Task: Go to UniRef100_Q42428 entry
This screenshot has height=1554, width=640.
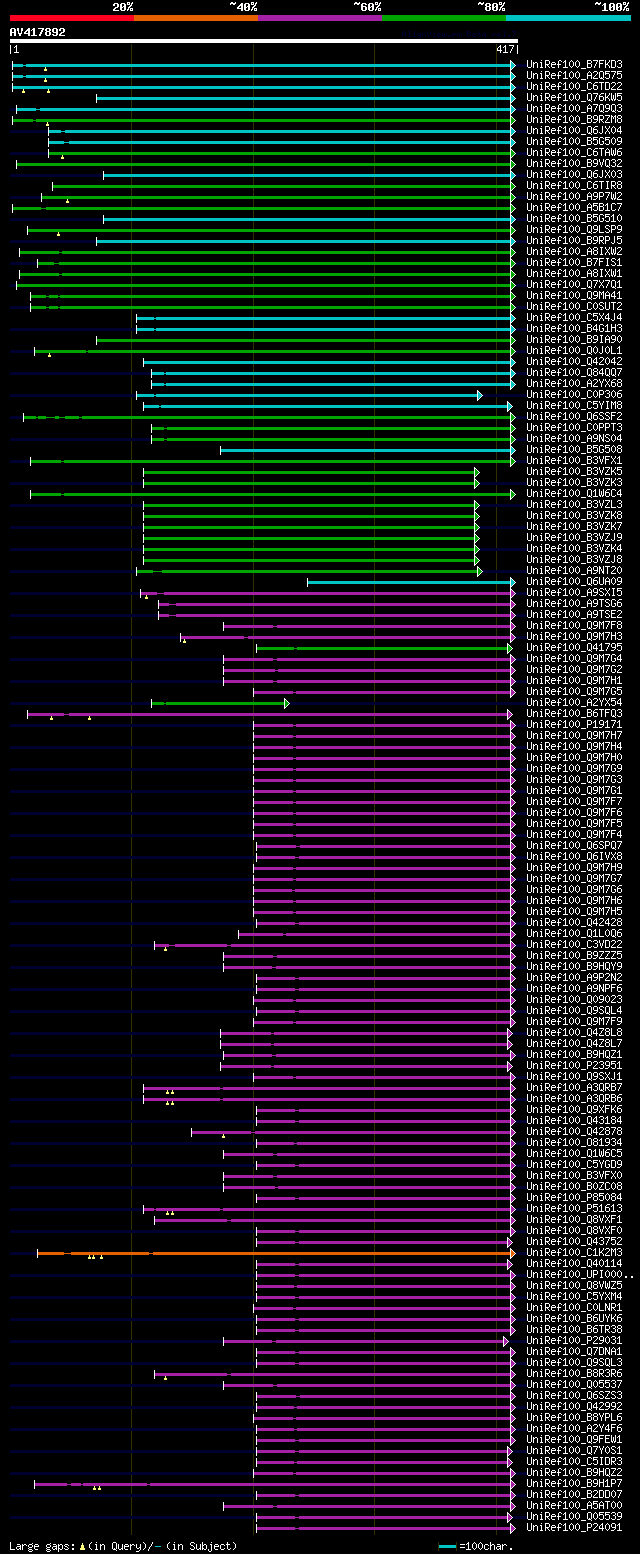Action: 574,922
